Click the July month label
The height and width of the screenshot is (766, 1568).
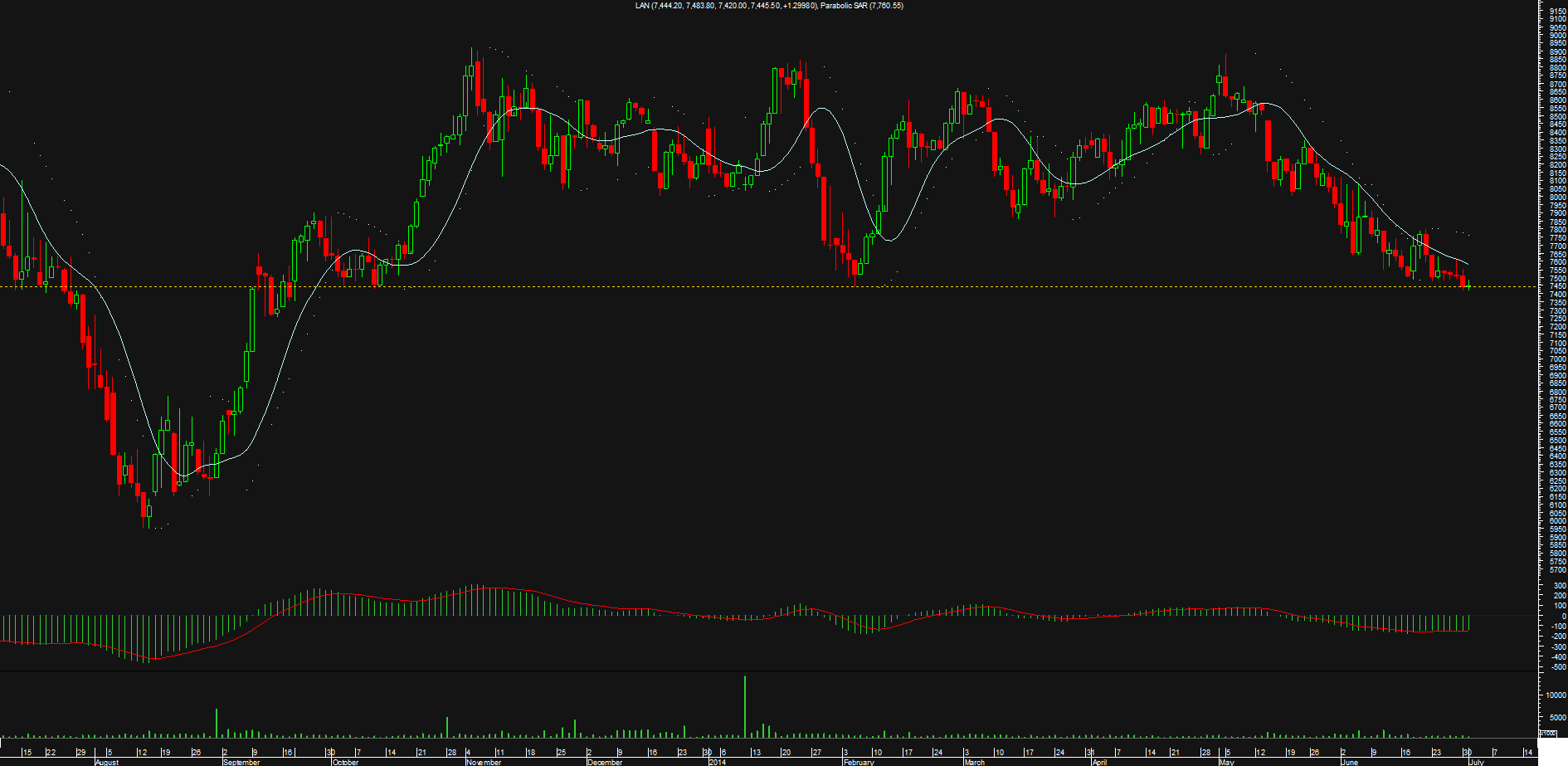pyautogui.click(x=1477, y=762)
